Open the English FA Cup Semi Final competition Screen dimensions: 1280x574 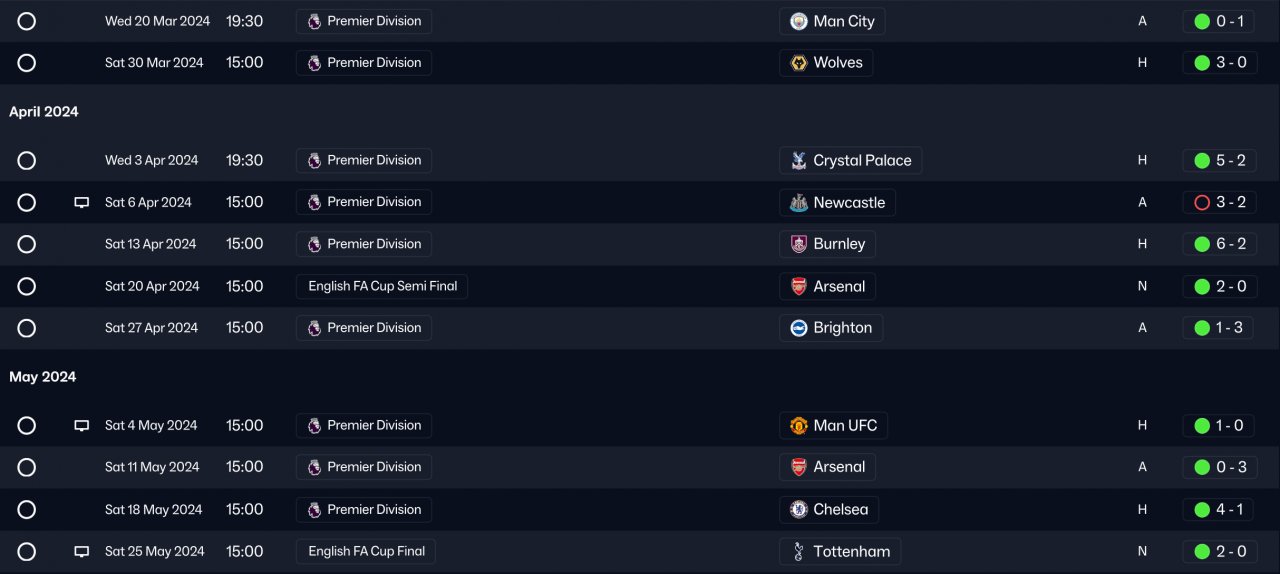coord(382,286)
